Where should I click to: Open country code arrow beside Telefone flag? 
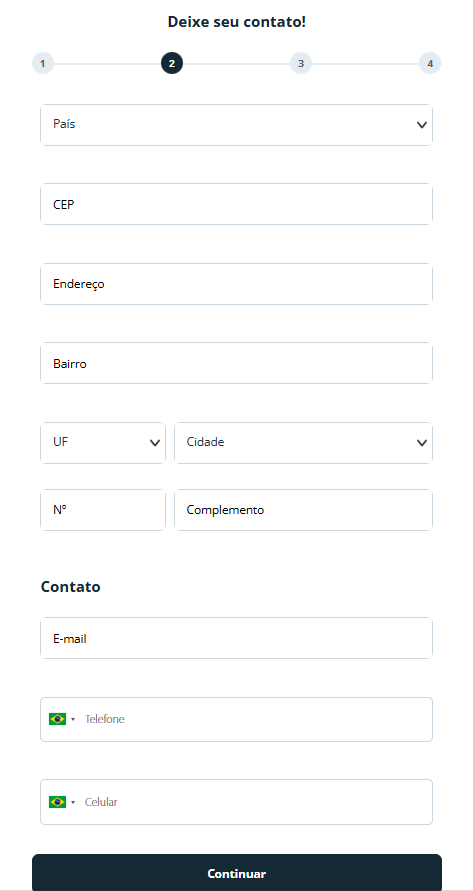tap(73, 719)
